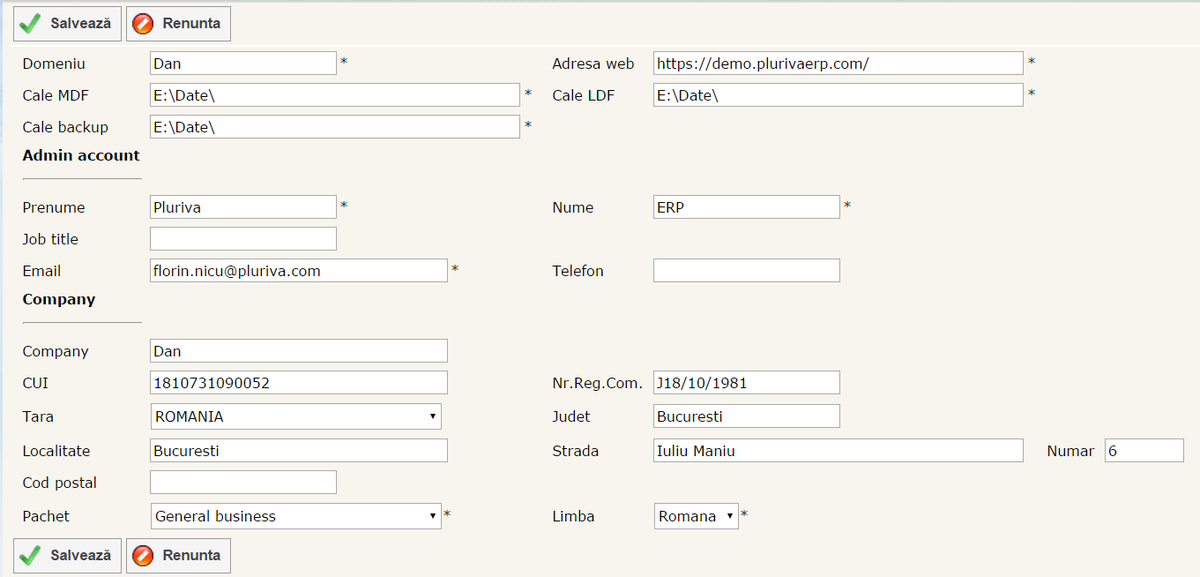Focus the Email address field

point(298,271)
